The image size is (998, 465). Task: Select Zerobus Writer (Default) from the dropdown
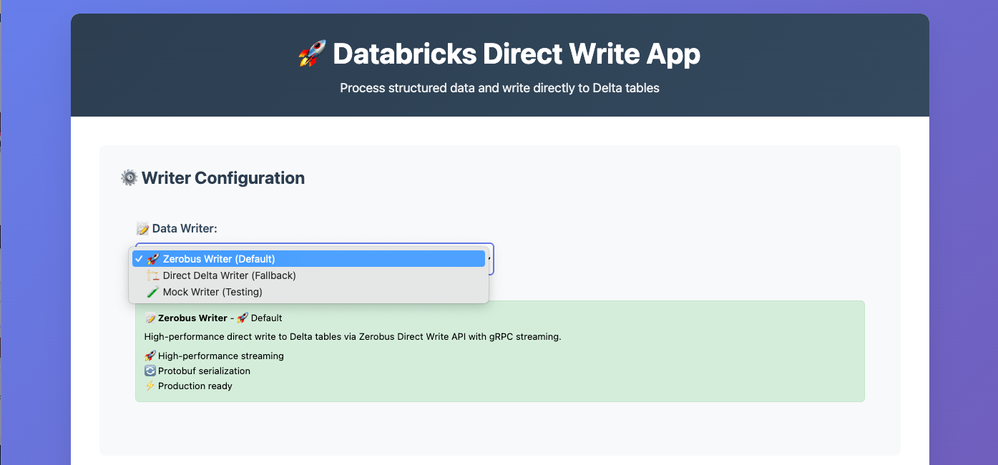pos(218,259)
